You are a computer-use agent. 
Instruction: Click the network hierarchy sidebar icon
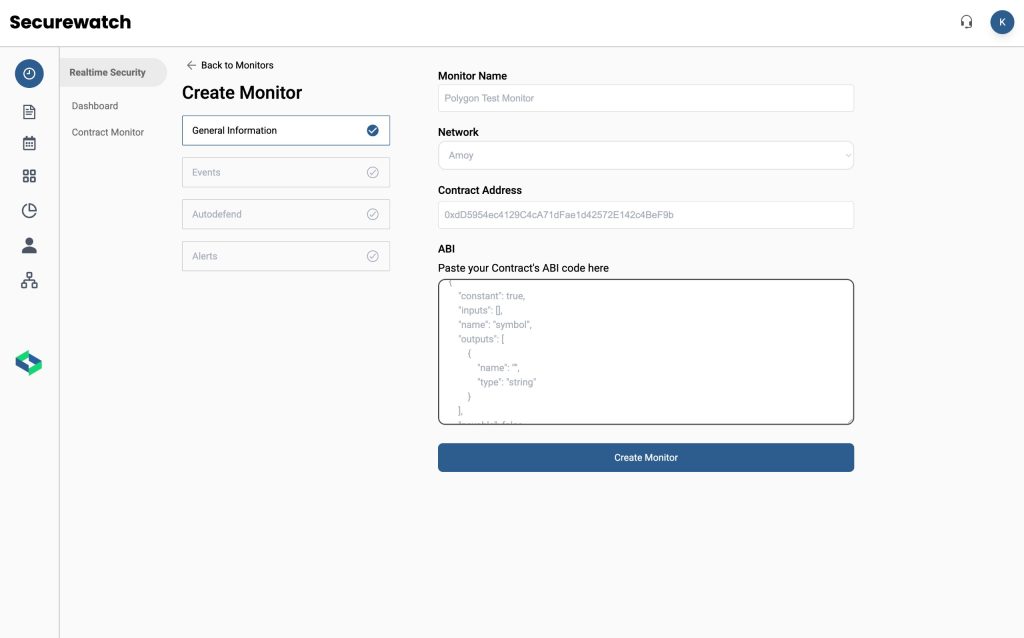[x=29, y=281]
